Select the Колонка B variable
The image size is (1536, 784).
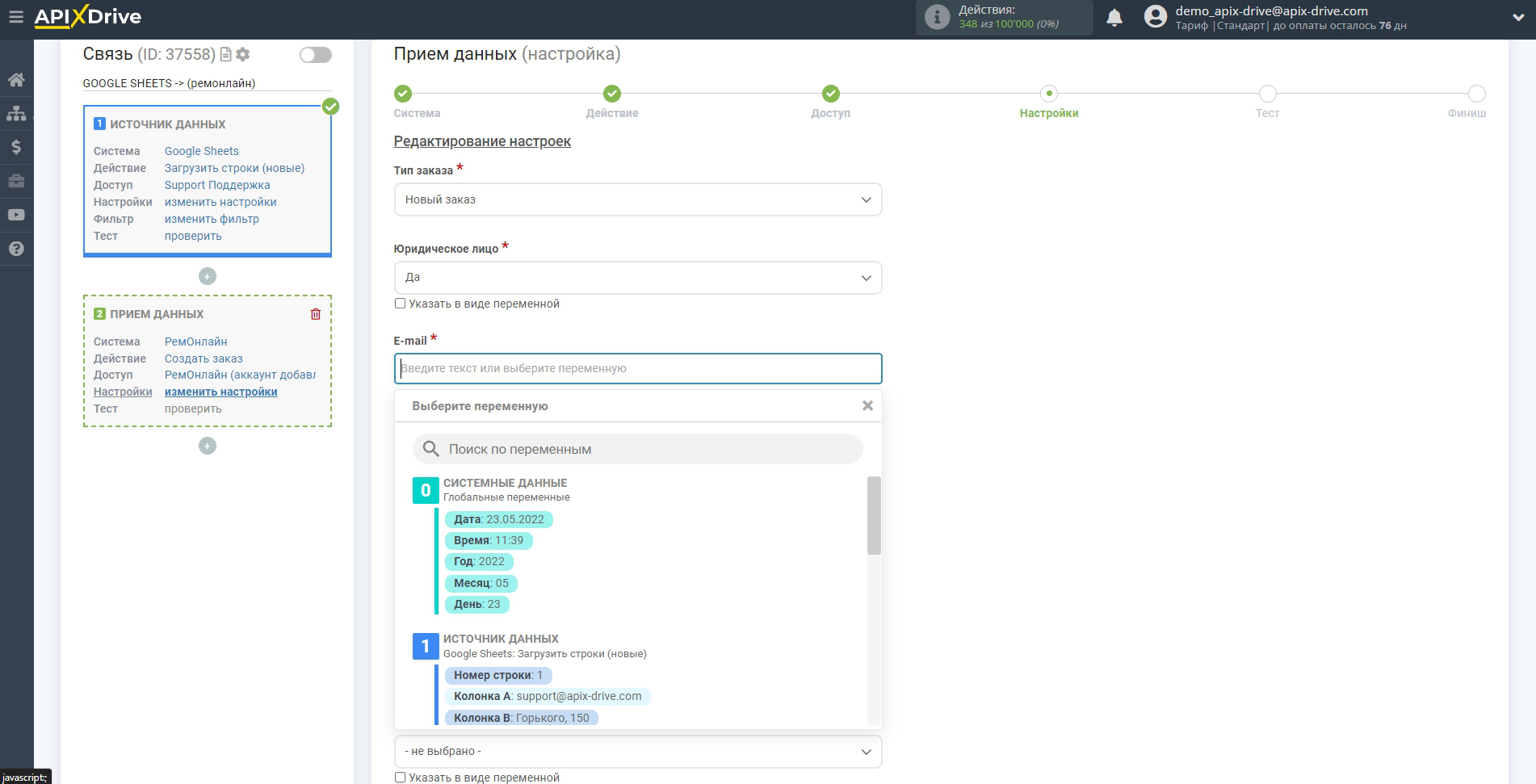(x=522, y=718)
